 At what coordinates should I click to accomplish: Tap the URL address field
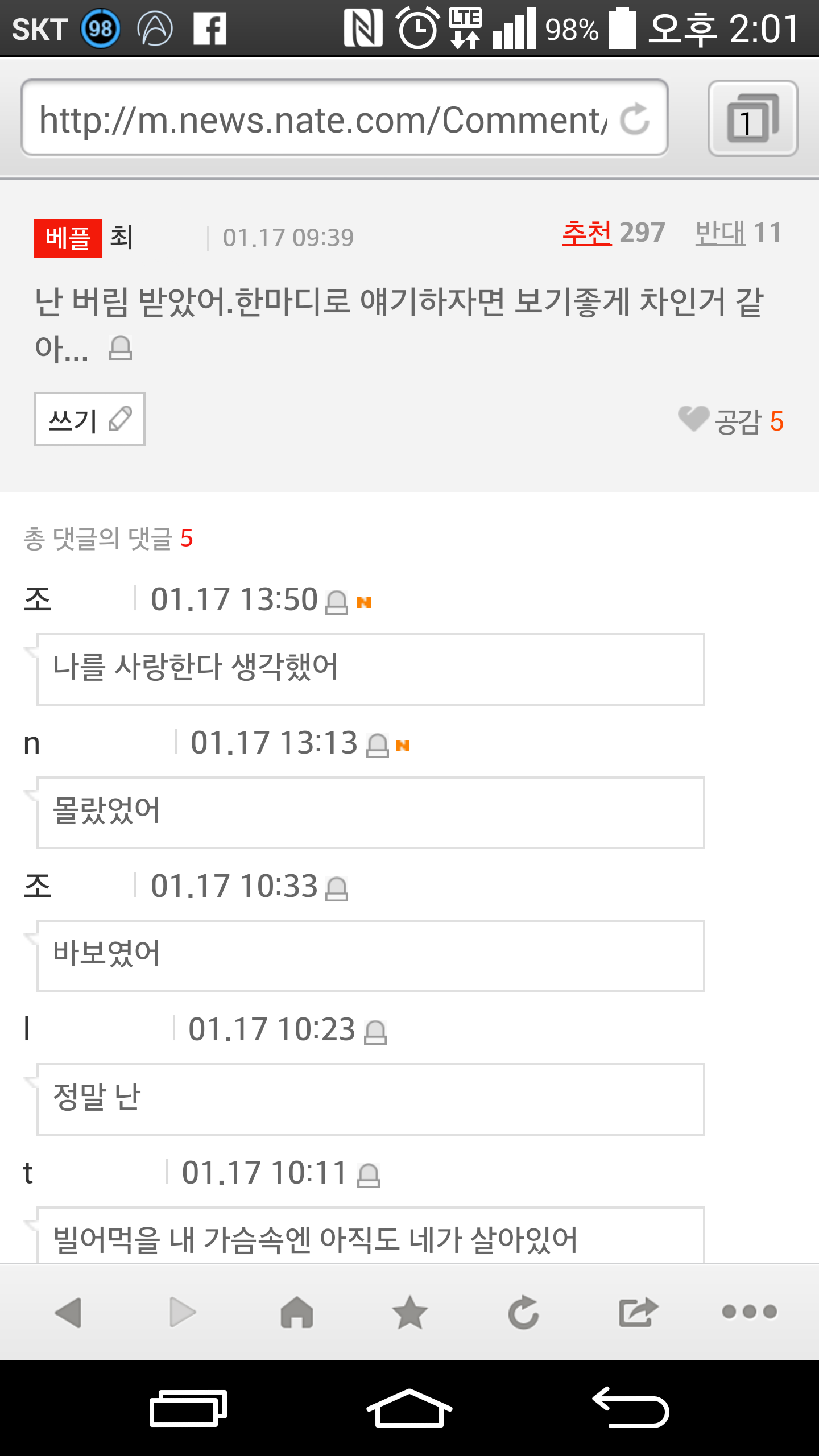click(x=324, y=118)
